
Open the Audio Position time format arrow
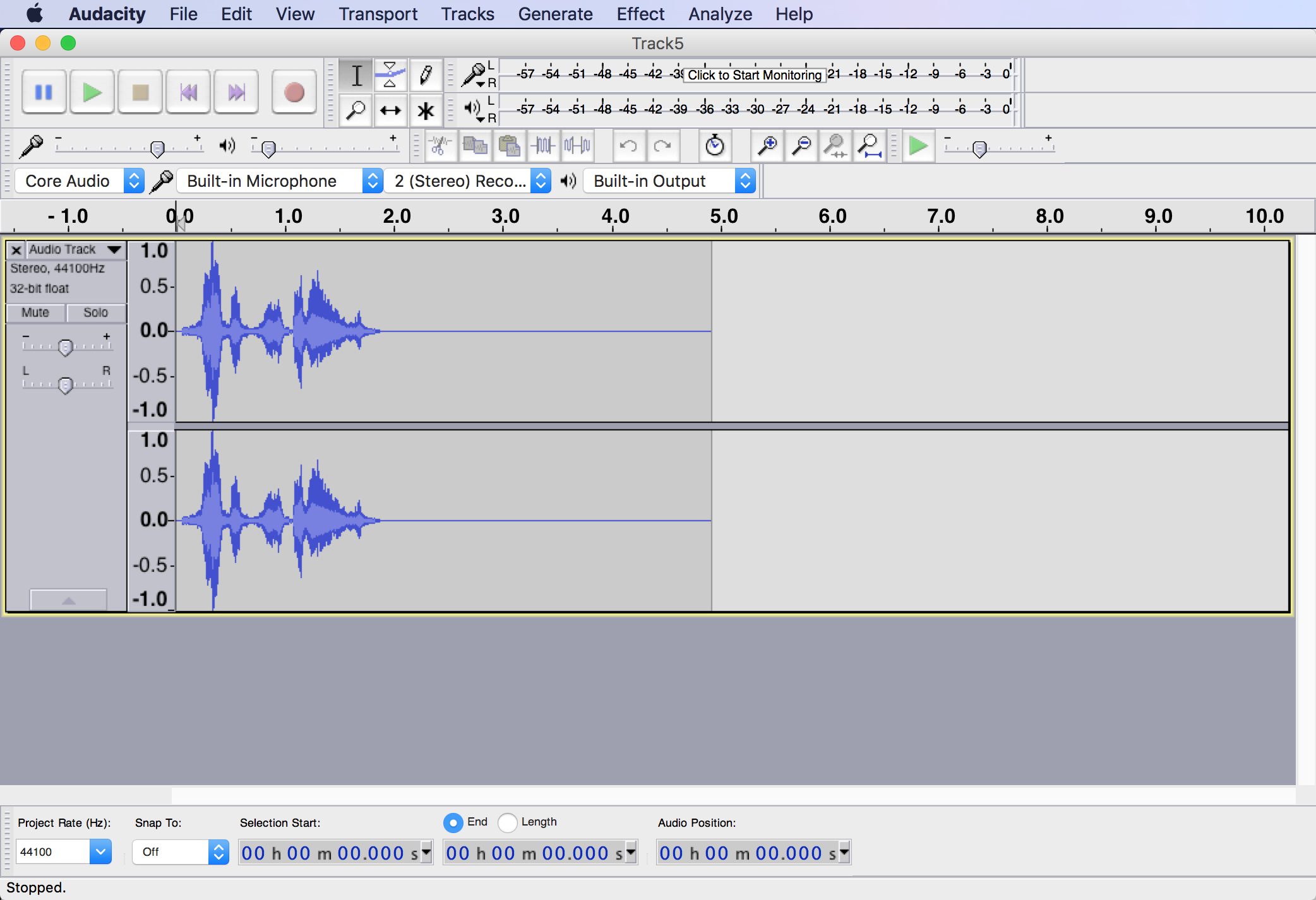click(844, 852)
